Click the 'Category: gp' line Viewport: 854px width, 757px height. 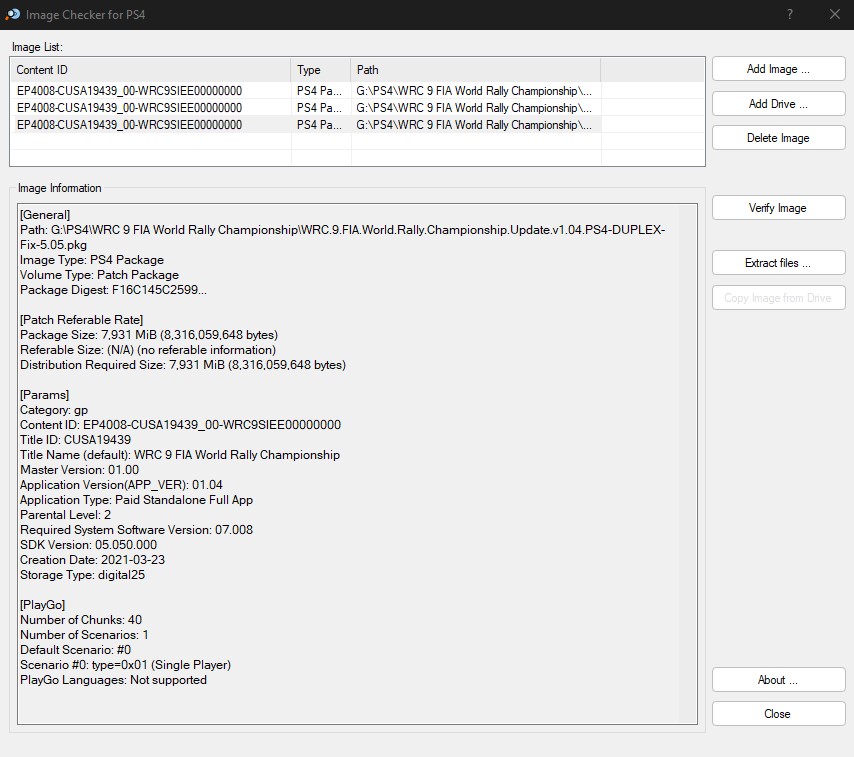(x=54, y=410)
